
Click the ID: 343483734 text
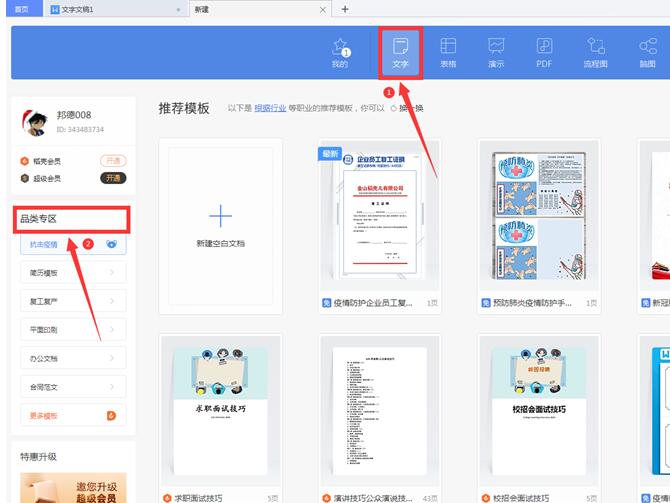click(80, 129)
